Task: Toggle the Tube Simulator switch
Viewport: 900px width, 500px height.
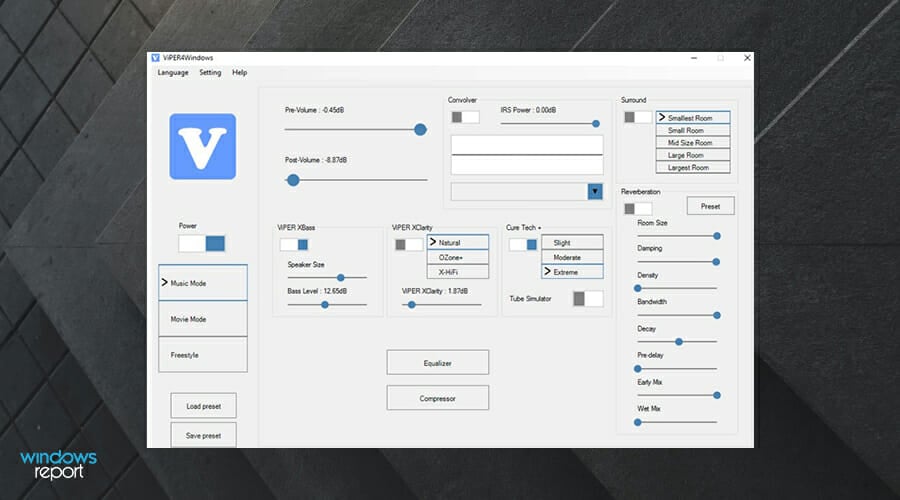Action: (x=587, y=298)
